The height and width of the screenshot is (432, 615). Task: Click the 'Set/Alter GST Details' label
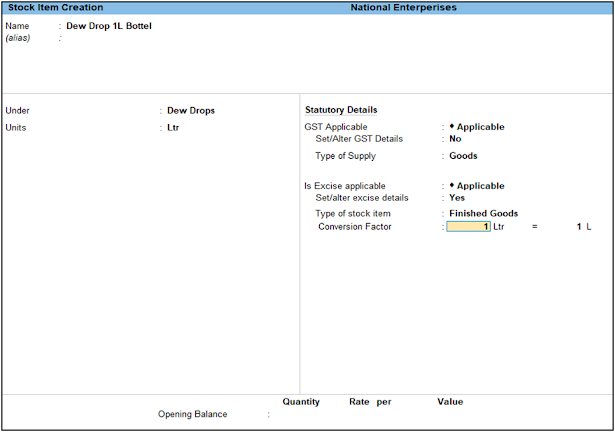click(x=359, y=139)
